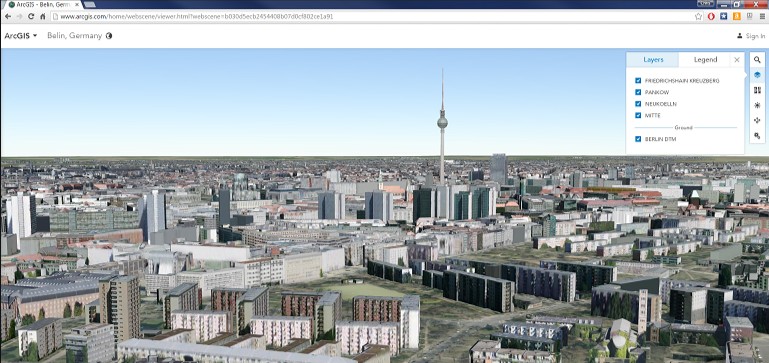Uncheck the MITTE layer checkbox
The width and height of the screenshot is (769, 363).
pyautogui.click(x=638, y=116)
